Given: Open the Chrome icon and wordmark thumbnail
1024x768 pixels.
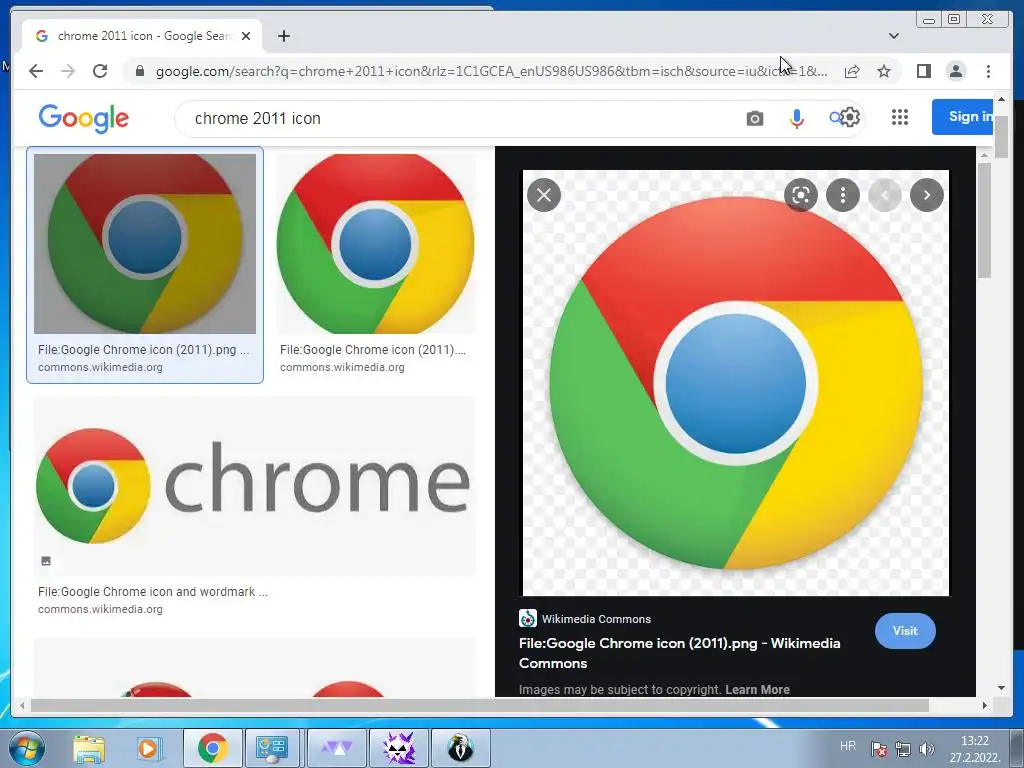Looking at the screenshot, I should (x=254, y=486).
